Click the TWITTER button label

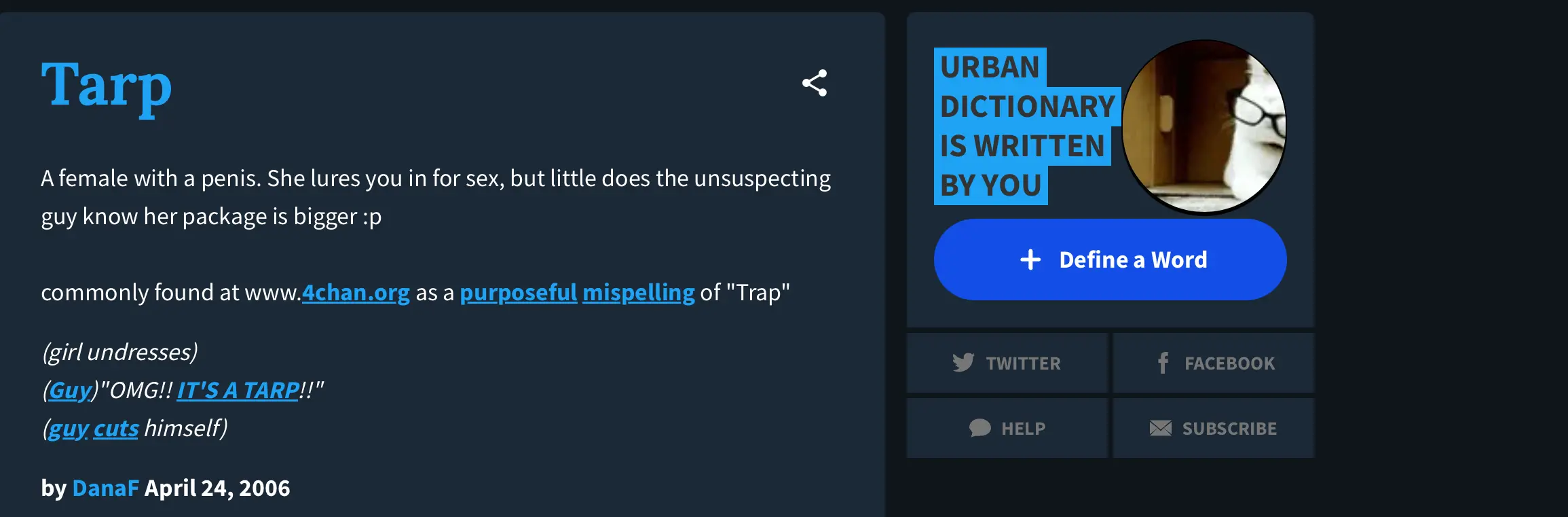tap(1023, 363)
